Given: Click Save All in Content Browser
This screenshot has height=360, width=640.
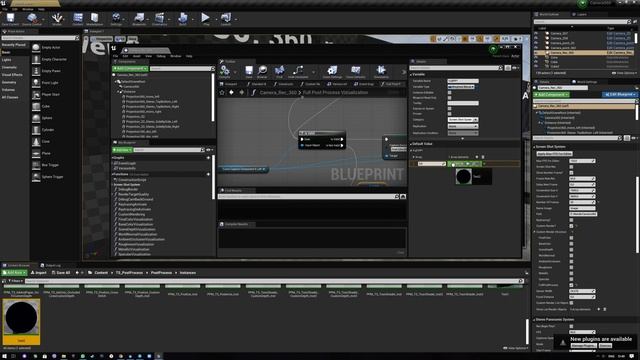Looking at the screenshot, I should tap(61, 273).
